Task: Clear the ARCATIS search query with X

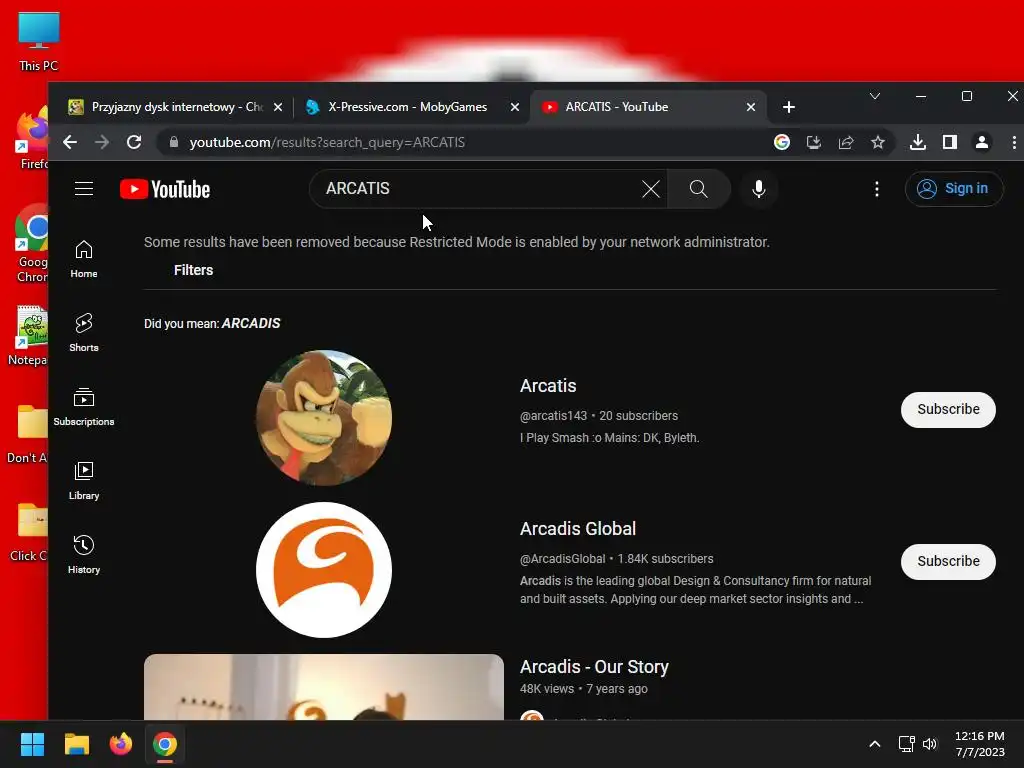Action: tap(650, 189)
